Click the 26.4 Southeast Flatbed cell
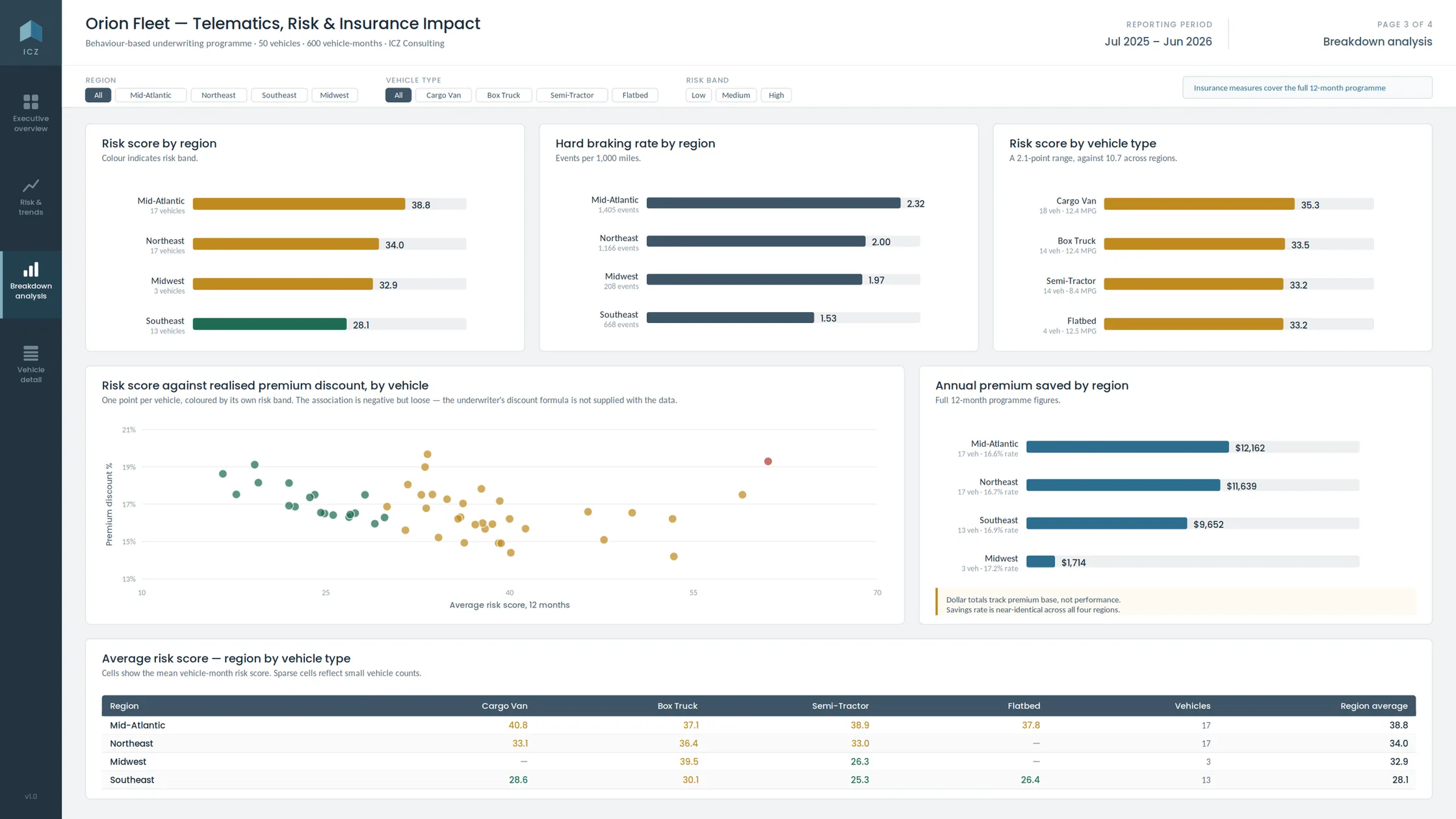 (1030, 780)
